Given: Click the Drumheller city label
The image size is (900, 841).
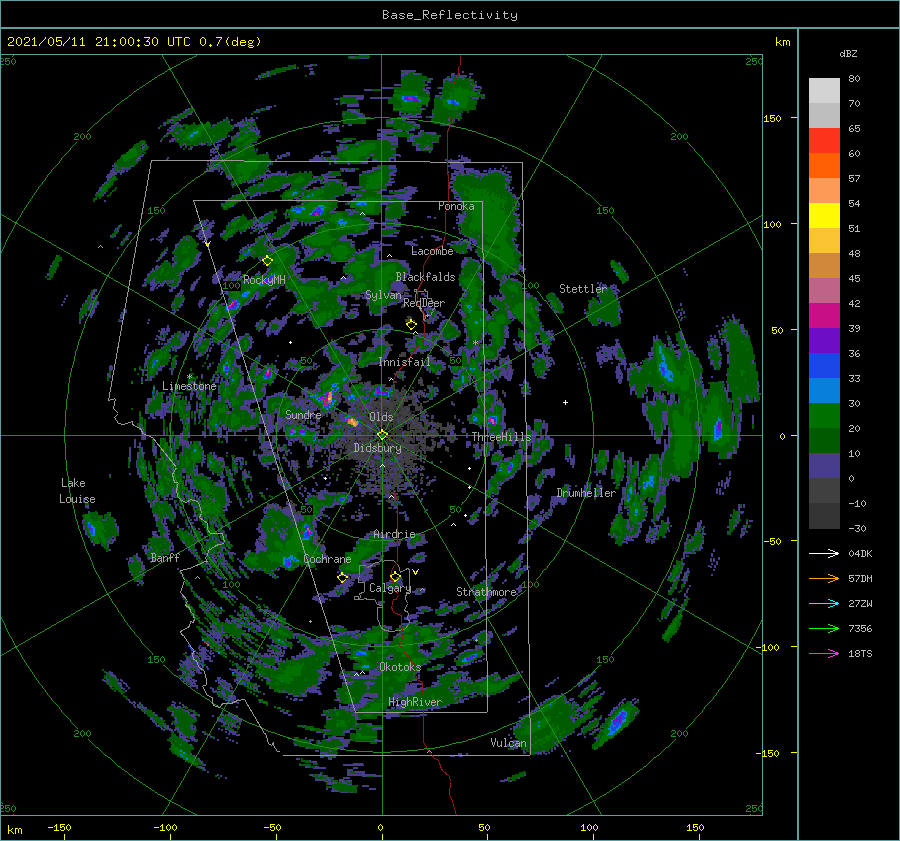Looking at the screenshot, I should pos(586,493).
